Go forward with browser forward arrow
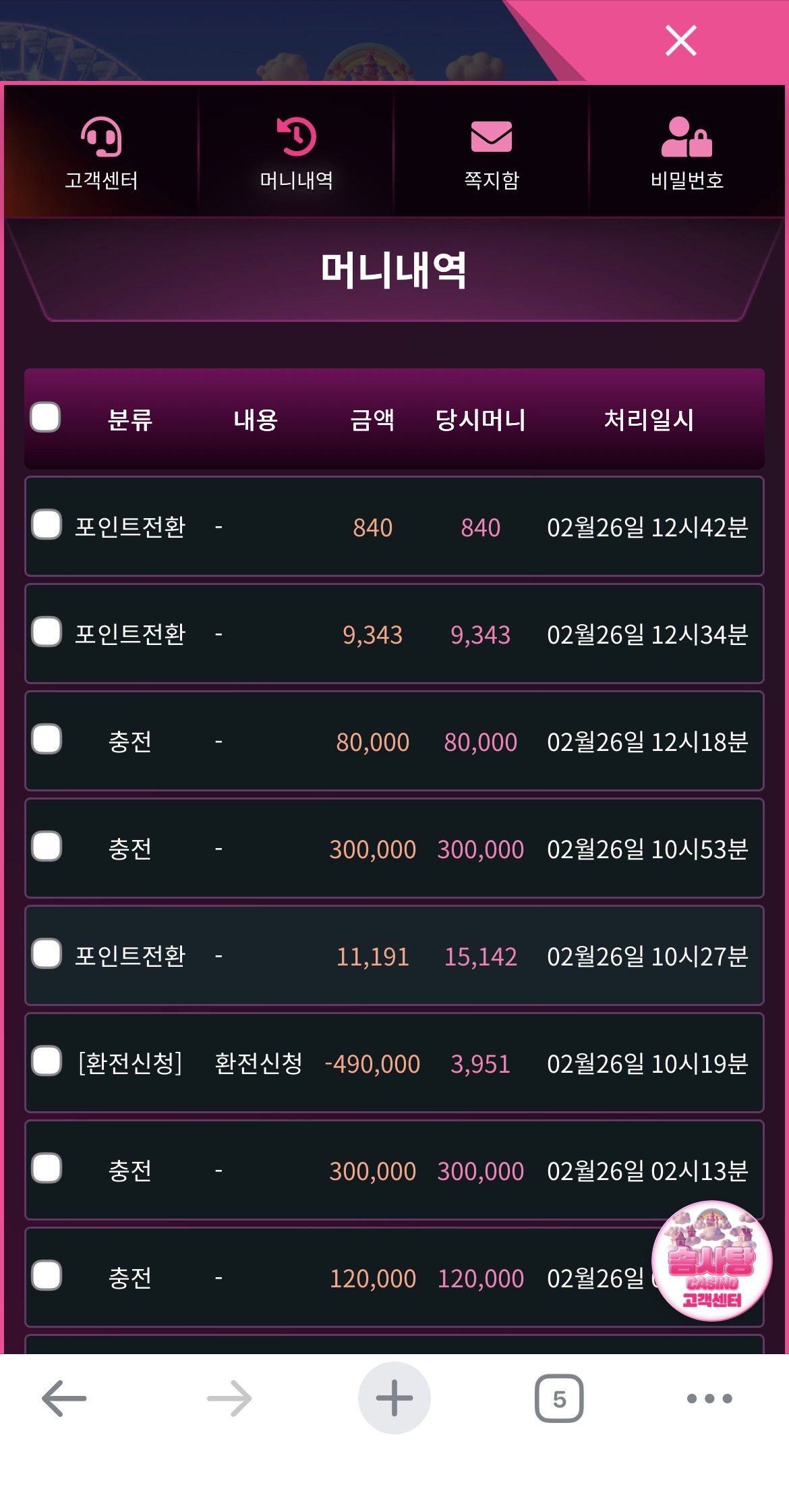789x1512 pixels. [229, 1399]
